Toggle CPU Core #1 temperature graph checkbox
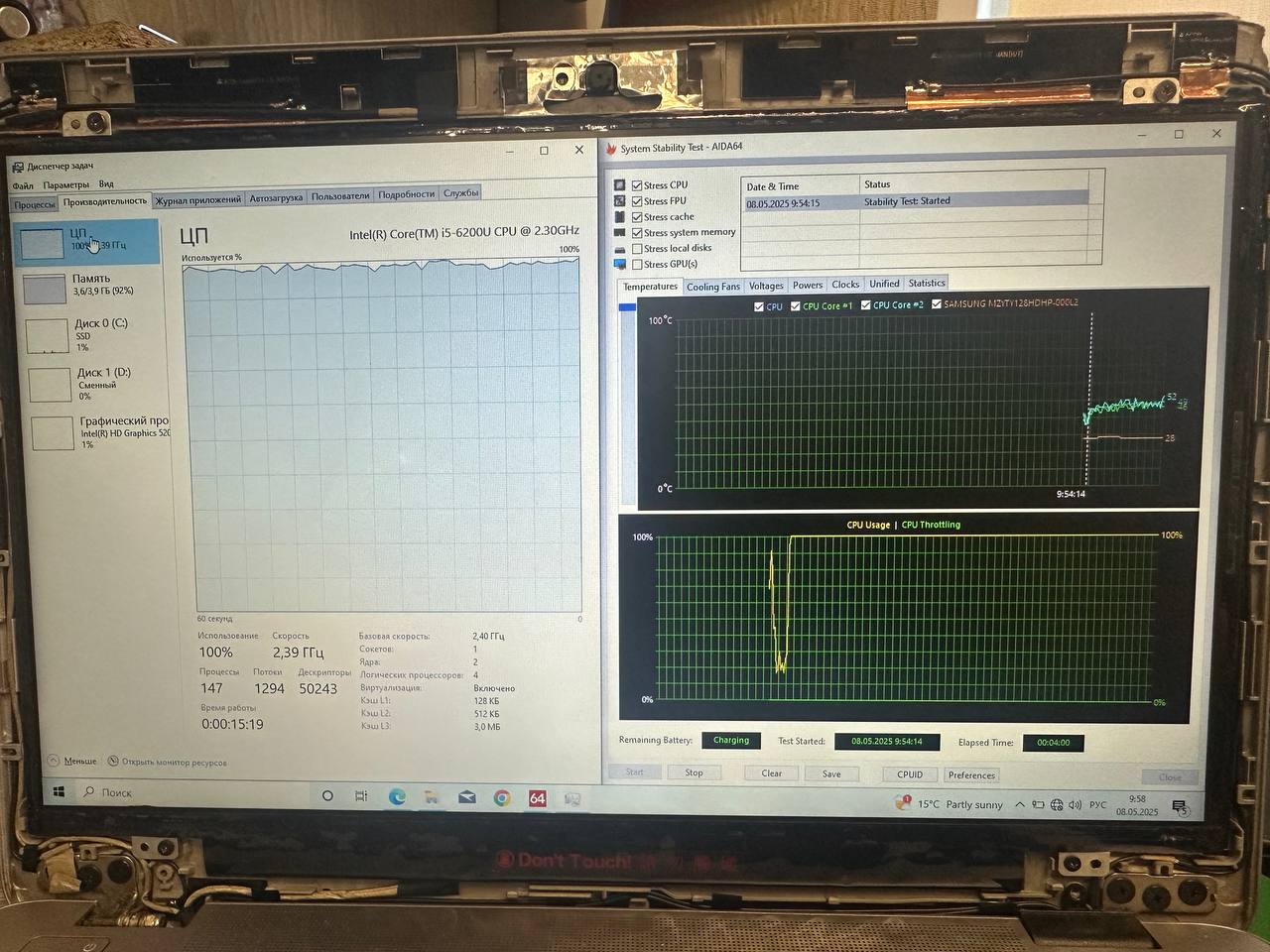Screen dimensions: 1270x952 pyautogui.click(x=796, y=306)
